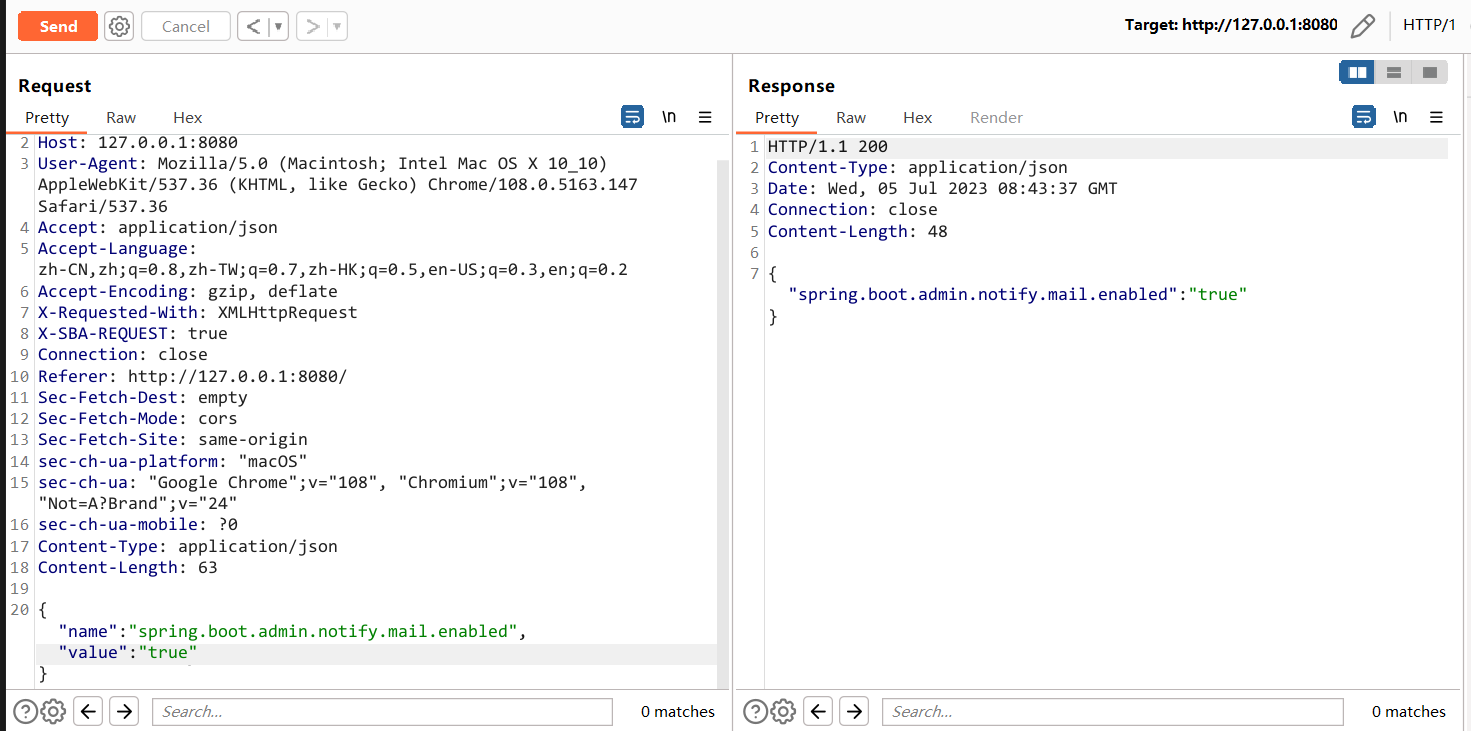Jump to previous match in Request search
Screen dimensions: 1471x731
(89, 712)
